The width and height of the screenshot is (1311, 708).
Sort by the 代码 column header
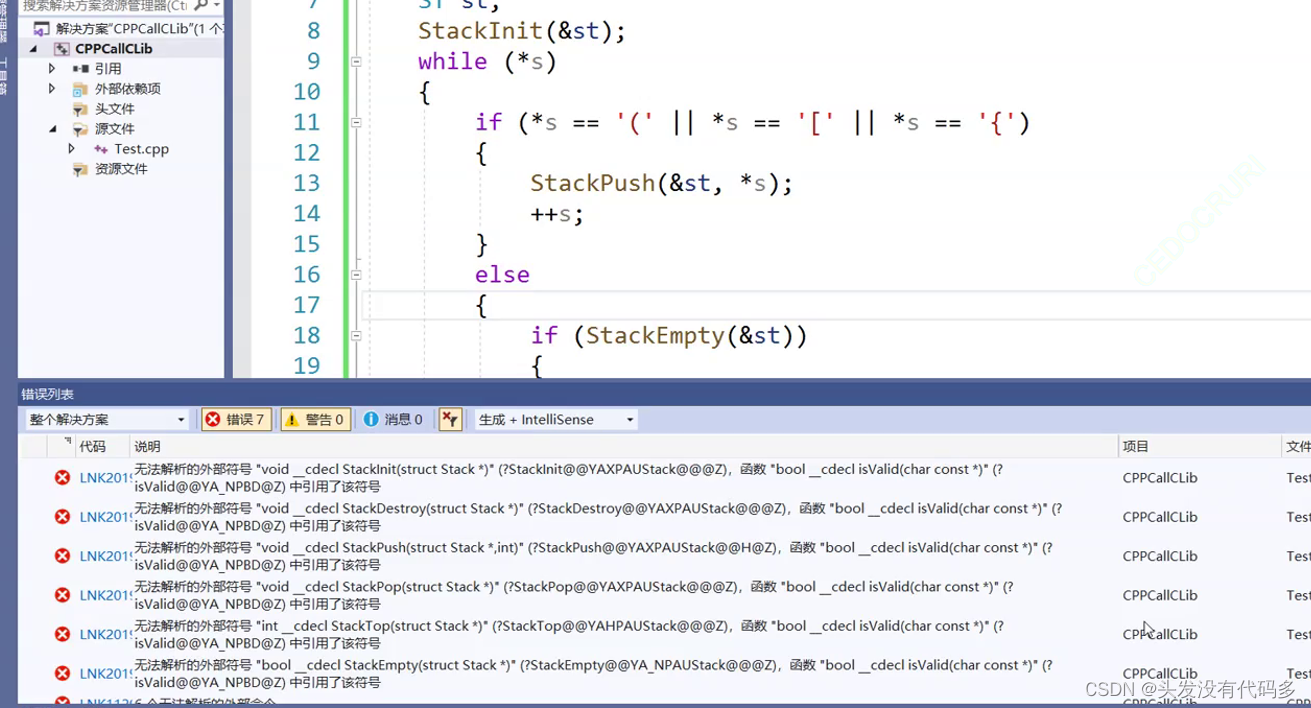click(x=103, y=446)
